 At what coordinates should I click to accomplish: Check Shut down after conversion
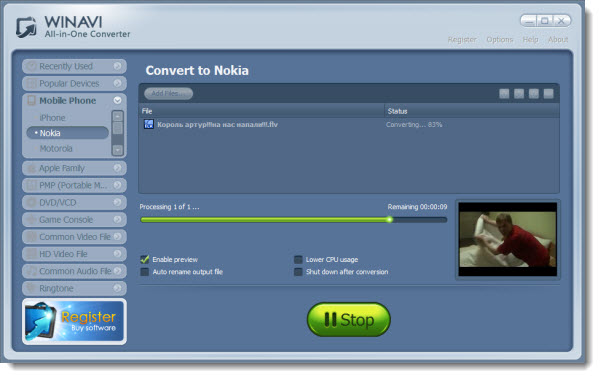(298, 272)
